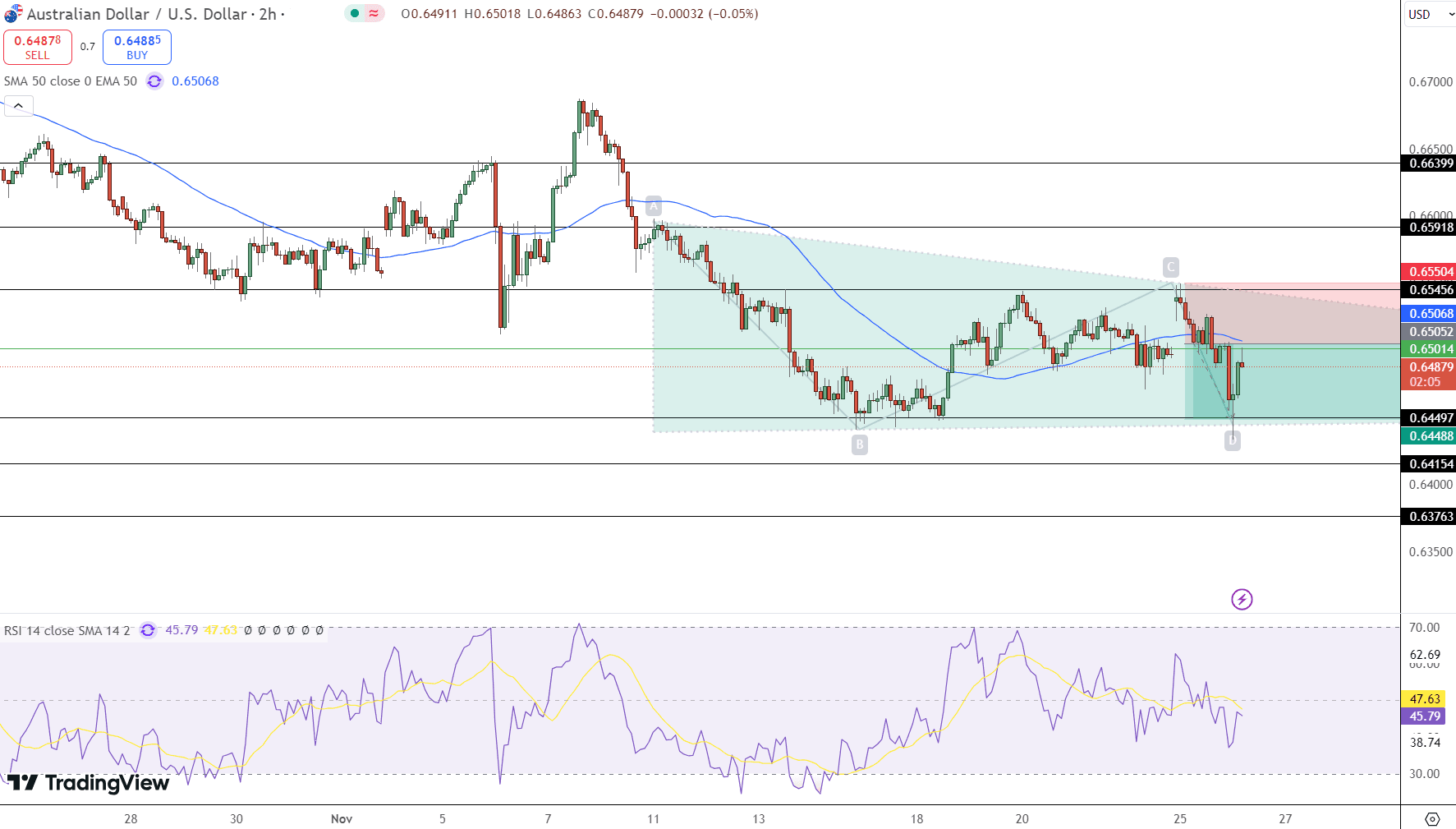
Task: Click the blue 0.65068 SMA price label
Action: coord(1427,314)
